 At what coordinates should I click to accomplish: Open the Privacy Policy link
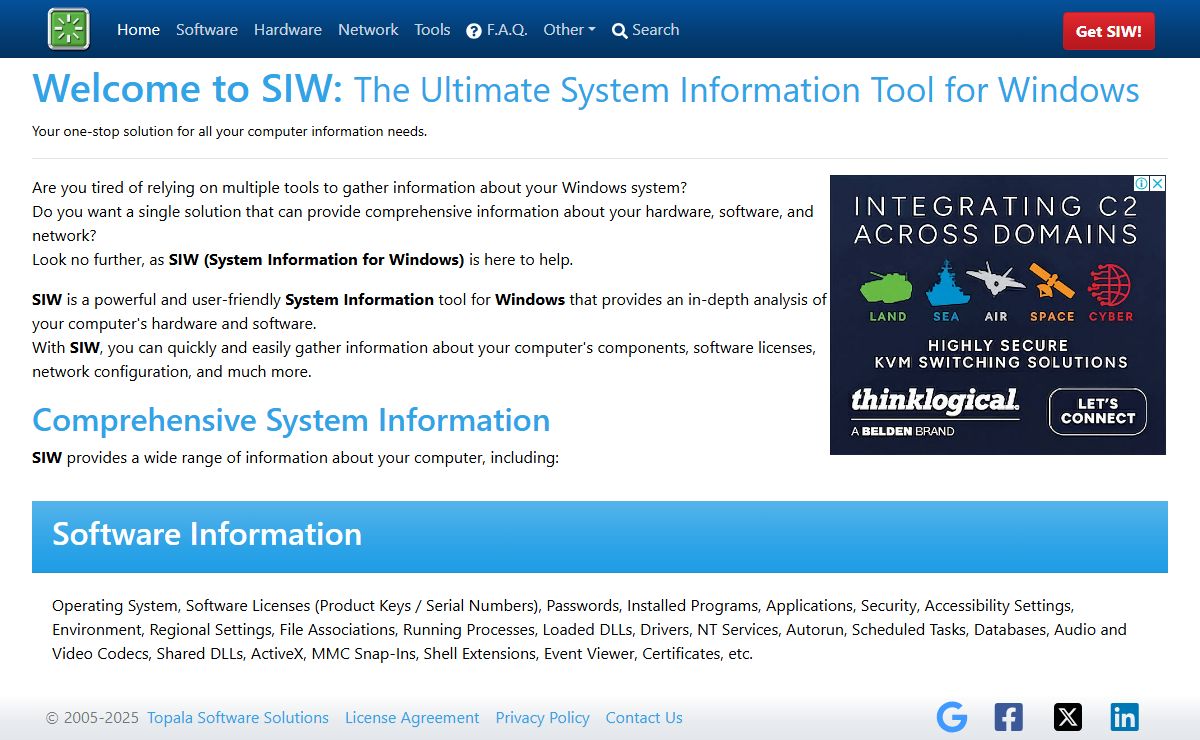point(543,718)
